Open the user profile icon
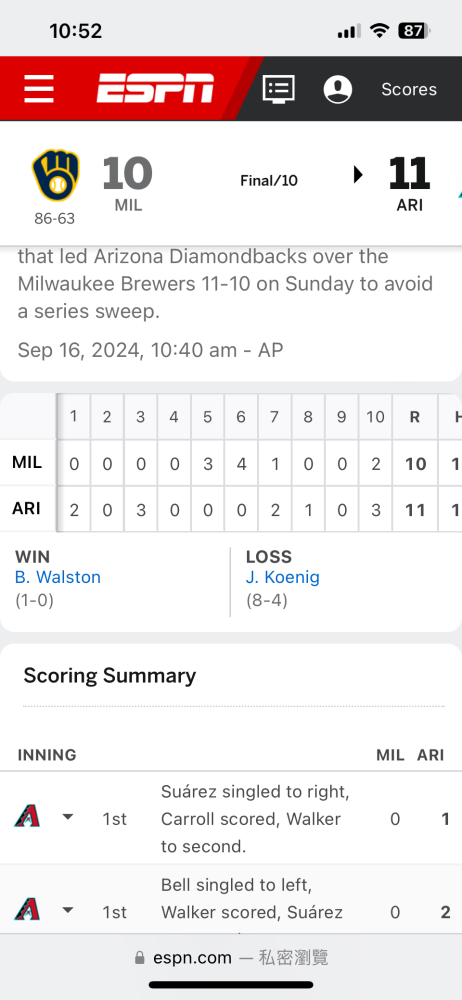This screenshot has height=1000, width=462. pyautogui.click(x=338, y=89)
